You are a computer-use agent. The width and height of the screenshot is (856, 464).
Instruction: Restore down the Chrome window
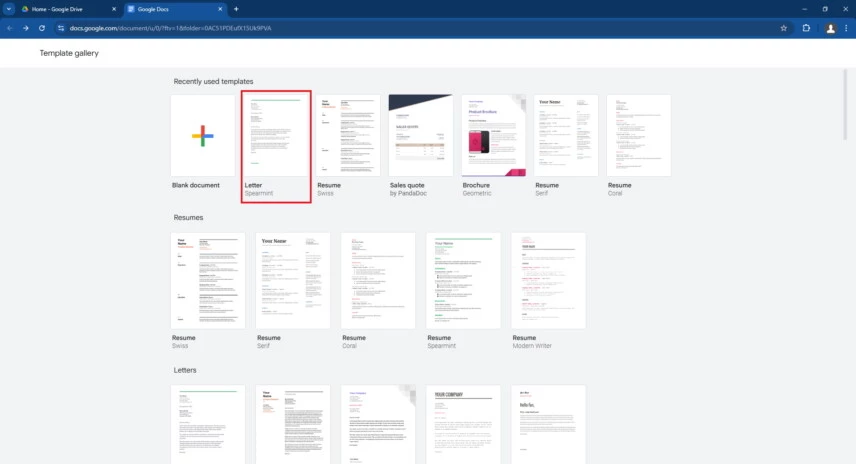(825, 9)
